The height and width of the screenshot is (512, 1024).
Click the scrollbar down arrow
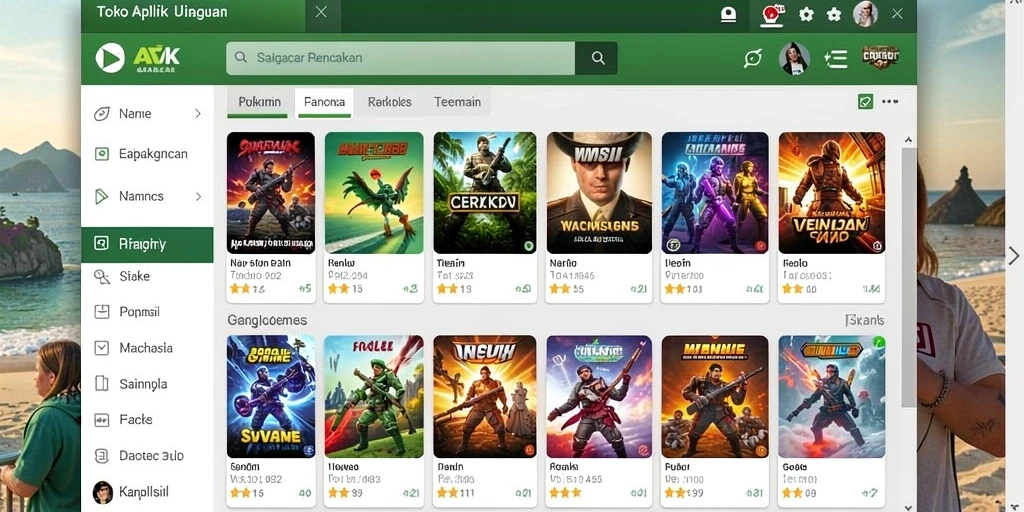[x=908, y=506]
